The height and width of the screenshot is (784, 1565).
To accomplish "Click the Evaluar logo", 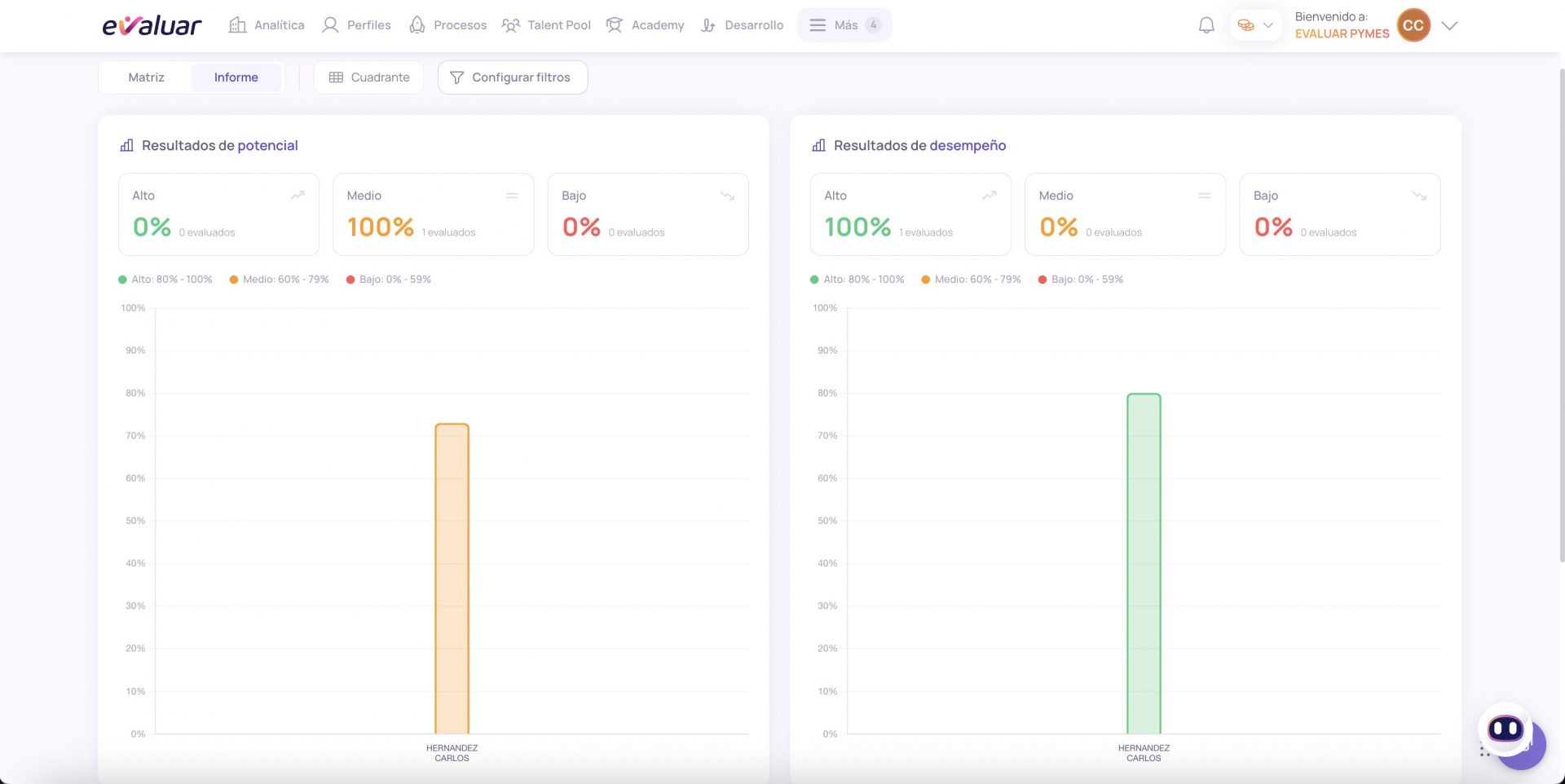I will pyautogui.click(x=152, y=25).
